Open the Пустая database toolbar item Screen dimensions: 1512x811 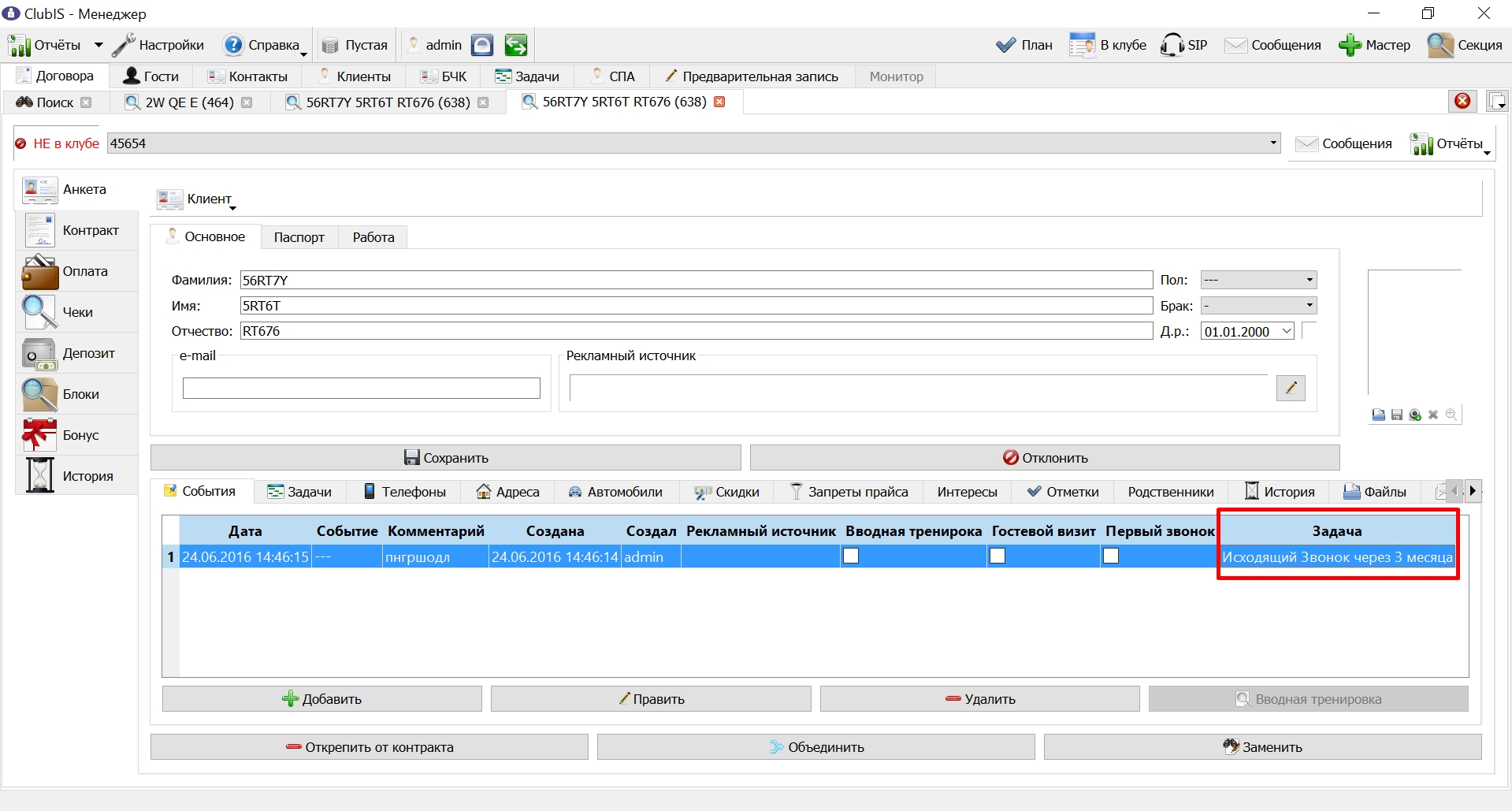point(355,45)
